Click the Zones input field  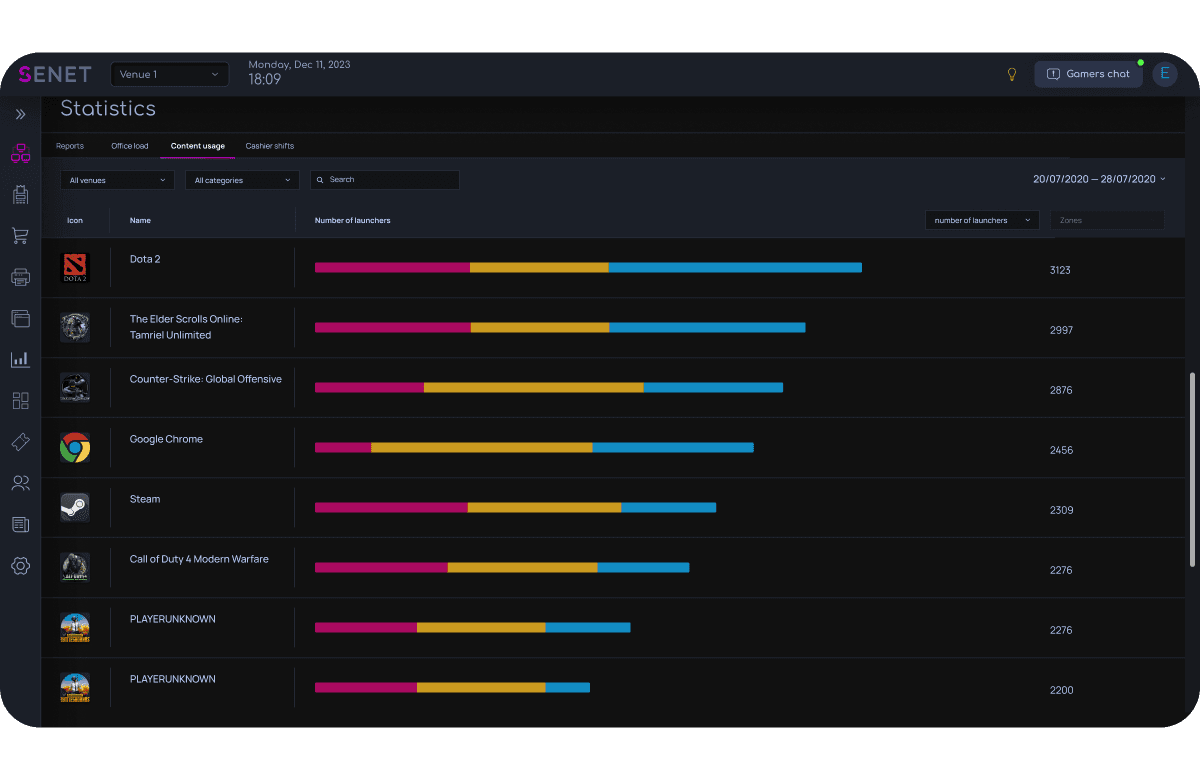pos(1107,220)
